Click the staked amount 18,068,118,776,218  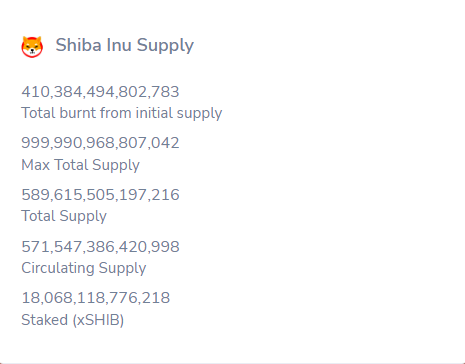pyautogui.click(x=96, y=298)
